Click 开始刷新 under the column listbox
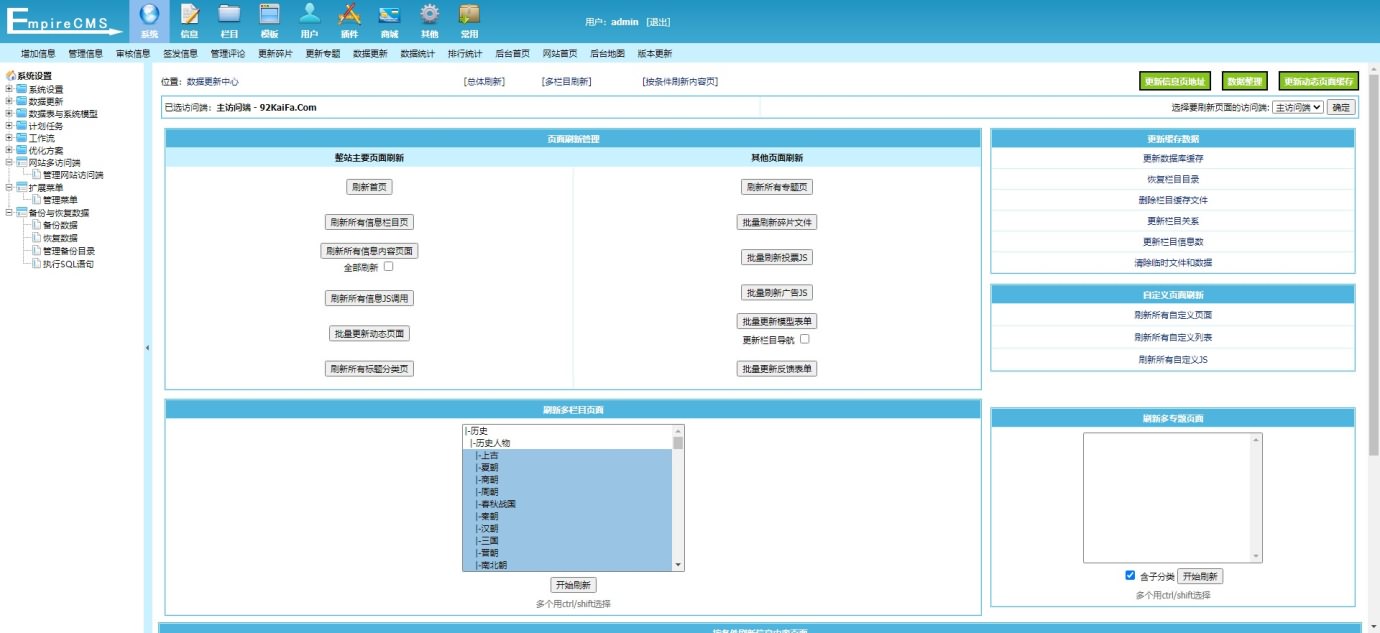Image resolution: width=1380 pixels, height=633 pixels. coord(573,585)
